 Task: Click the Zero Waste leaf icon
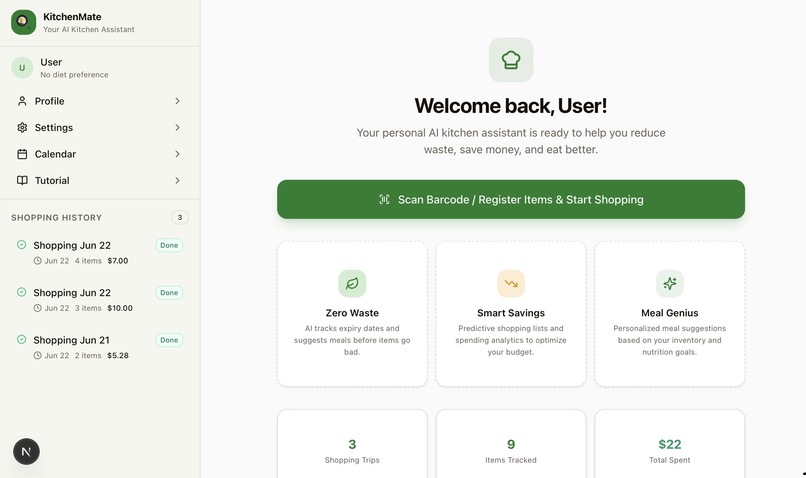352,283
